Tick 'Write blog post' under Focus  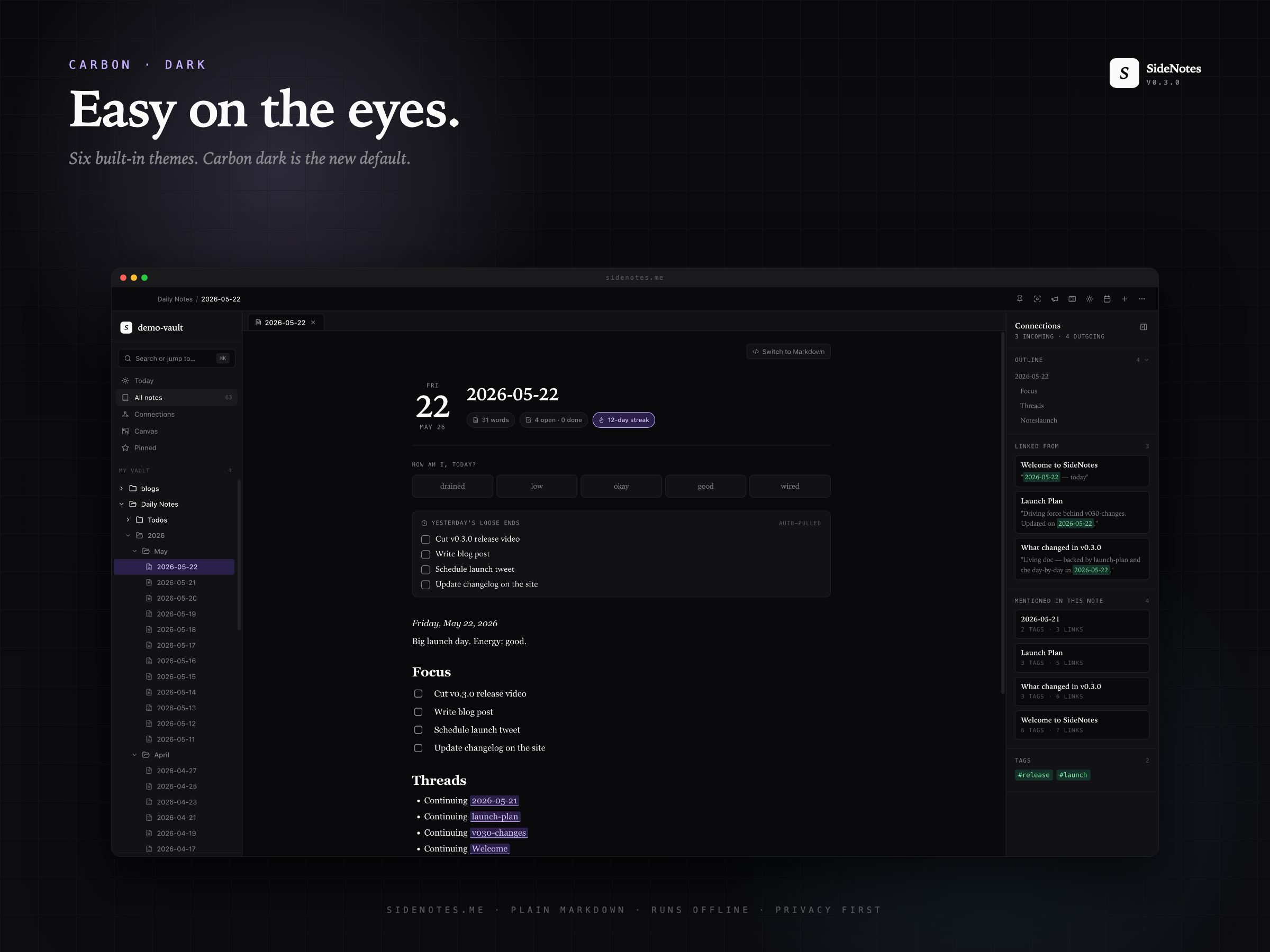(x=418, y=711)
